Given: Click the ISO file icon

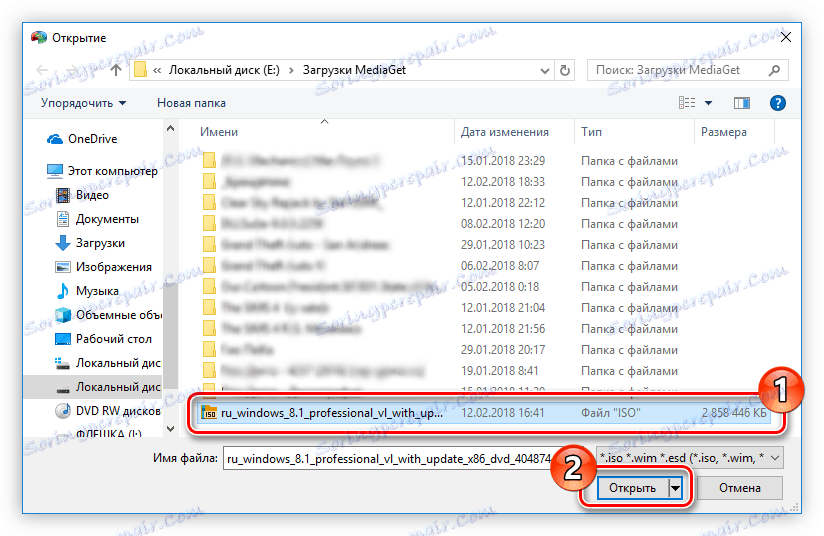Looking at the screenshot, I should pyautogui.click(x=209, y=413).
